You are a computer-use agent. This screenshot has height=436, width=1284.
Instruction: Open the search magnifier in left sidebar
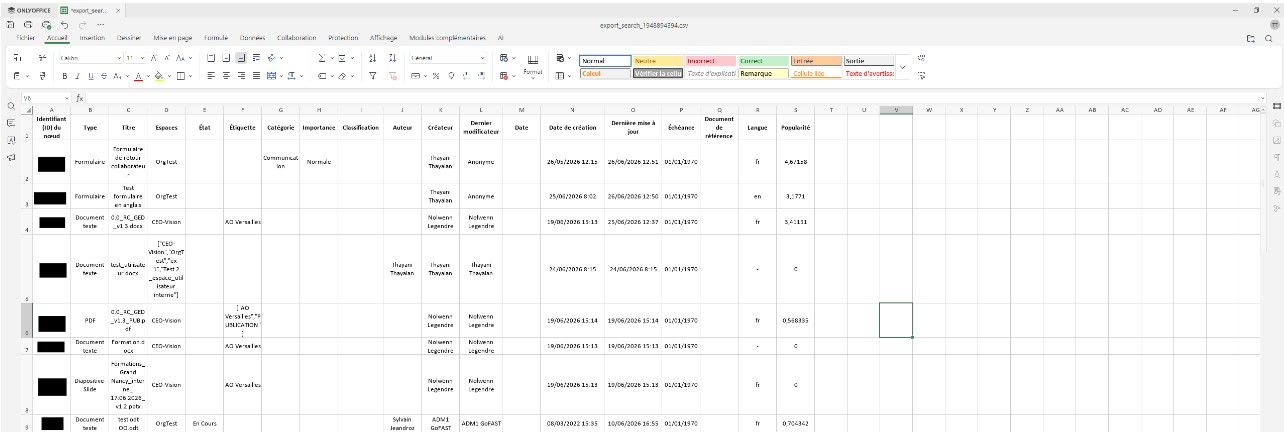click(10, 106)
